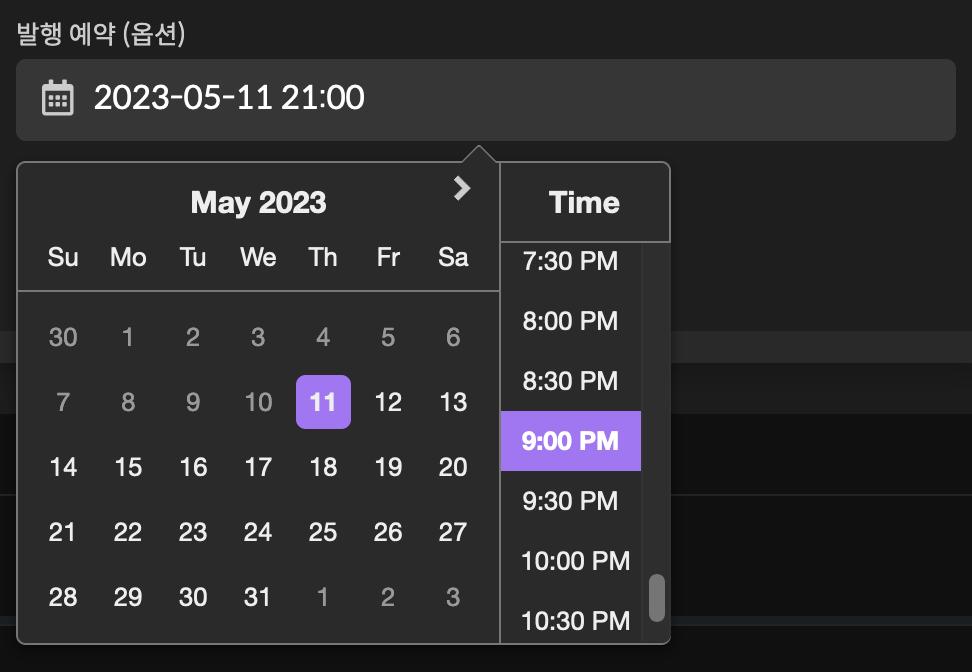Screen dimensions: 972x672
Task: Choose Sunday May 14
Action: click(x=63, y=467)
